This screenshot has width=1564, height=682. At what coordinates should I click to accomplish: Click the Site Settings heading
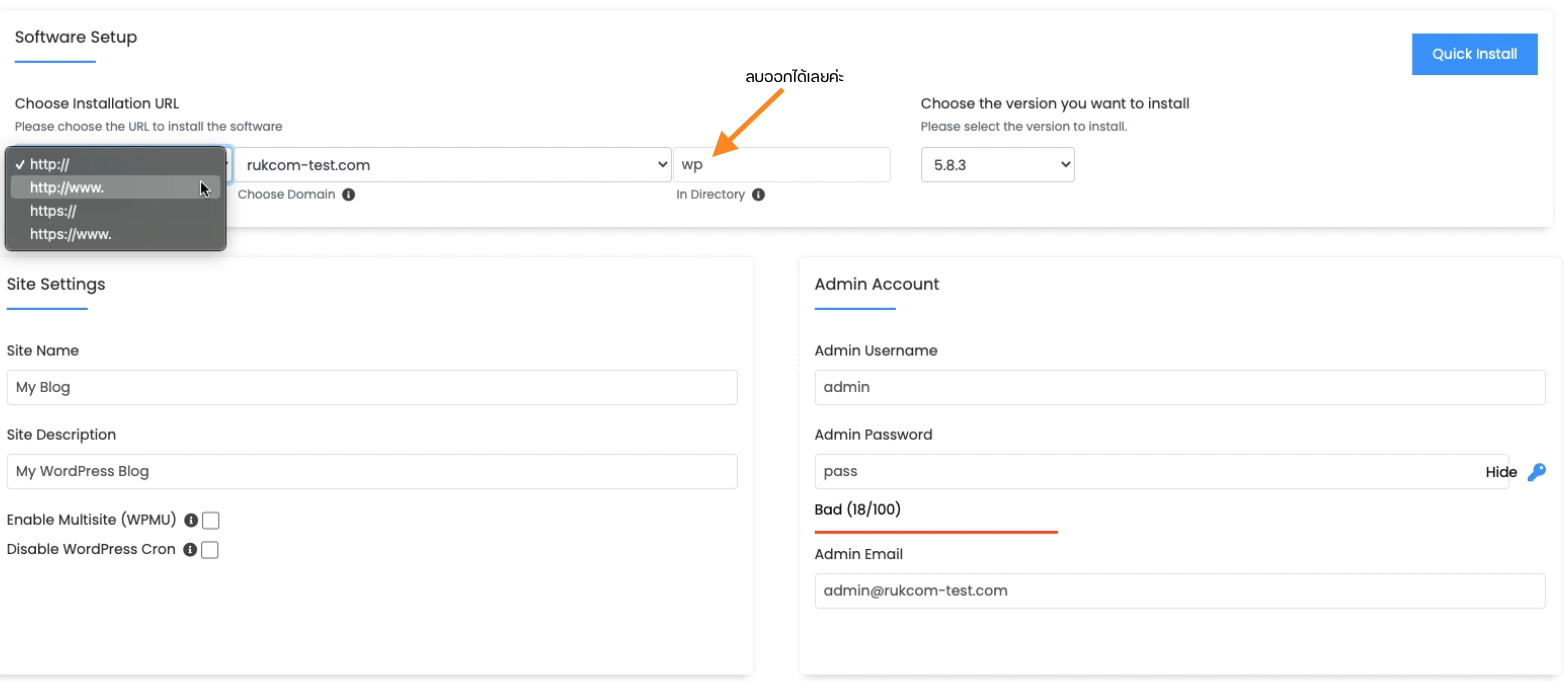56,284
